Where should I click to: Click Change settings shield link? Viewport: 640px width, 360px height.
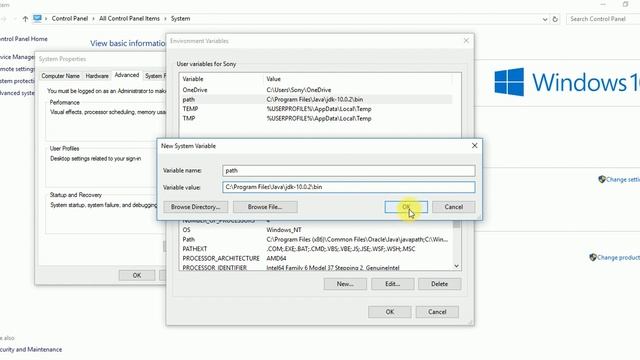point(619,180)
